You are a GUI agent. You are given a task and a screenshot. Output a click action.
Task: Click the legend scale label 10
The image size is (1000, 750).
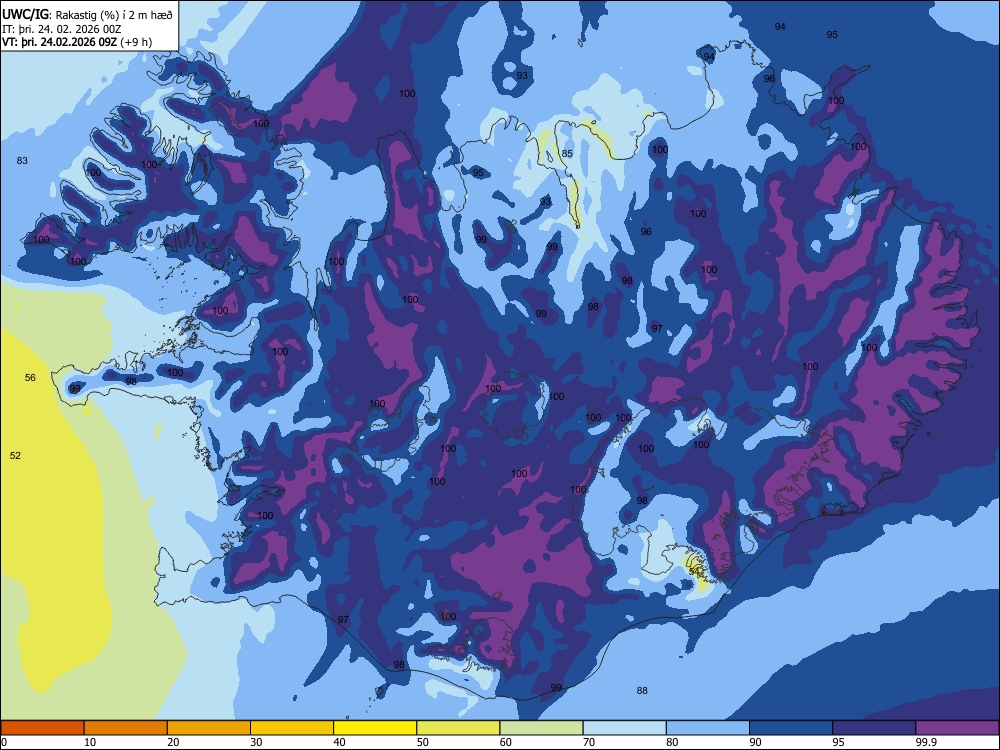[90, 742]
